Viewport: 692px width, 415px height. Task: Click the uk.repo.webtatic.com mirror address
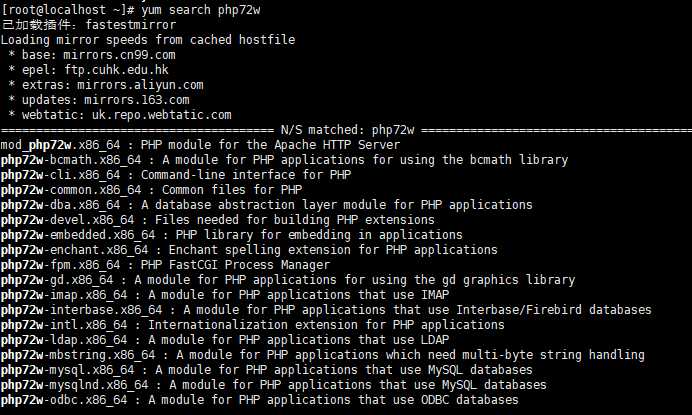tap(162, 115)
